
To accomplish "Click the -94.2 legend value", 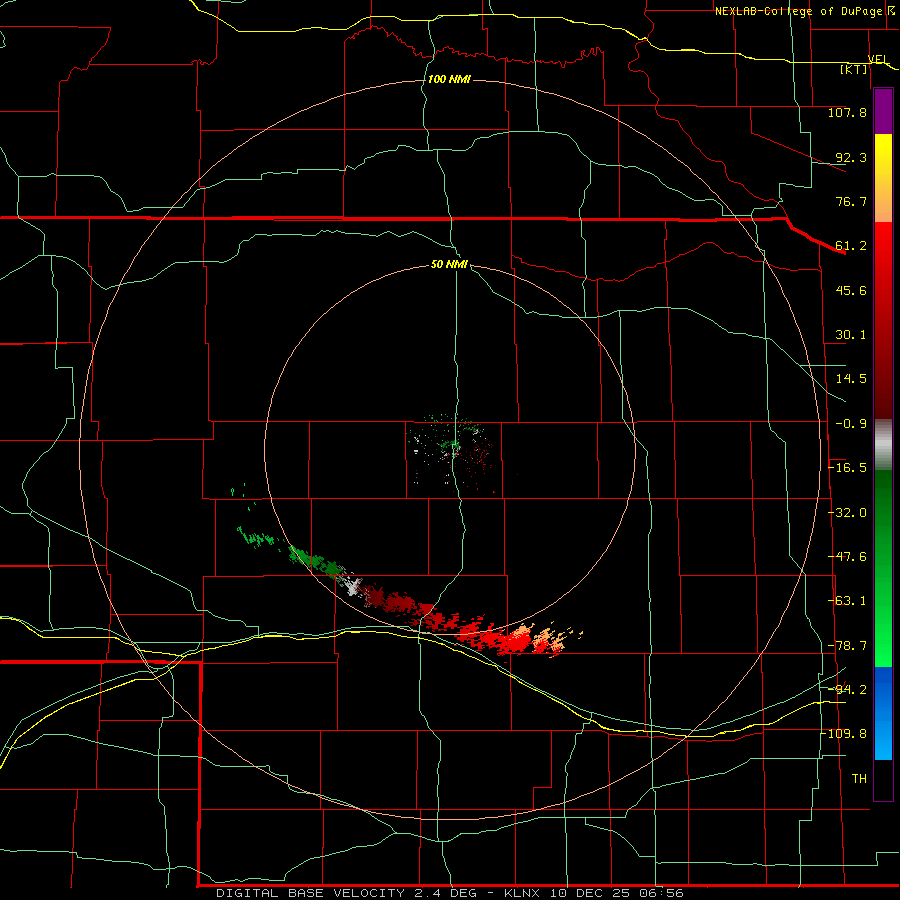I will tap(847, 690).
